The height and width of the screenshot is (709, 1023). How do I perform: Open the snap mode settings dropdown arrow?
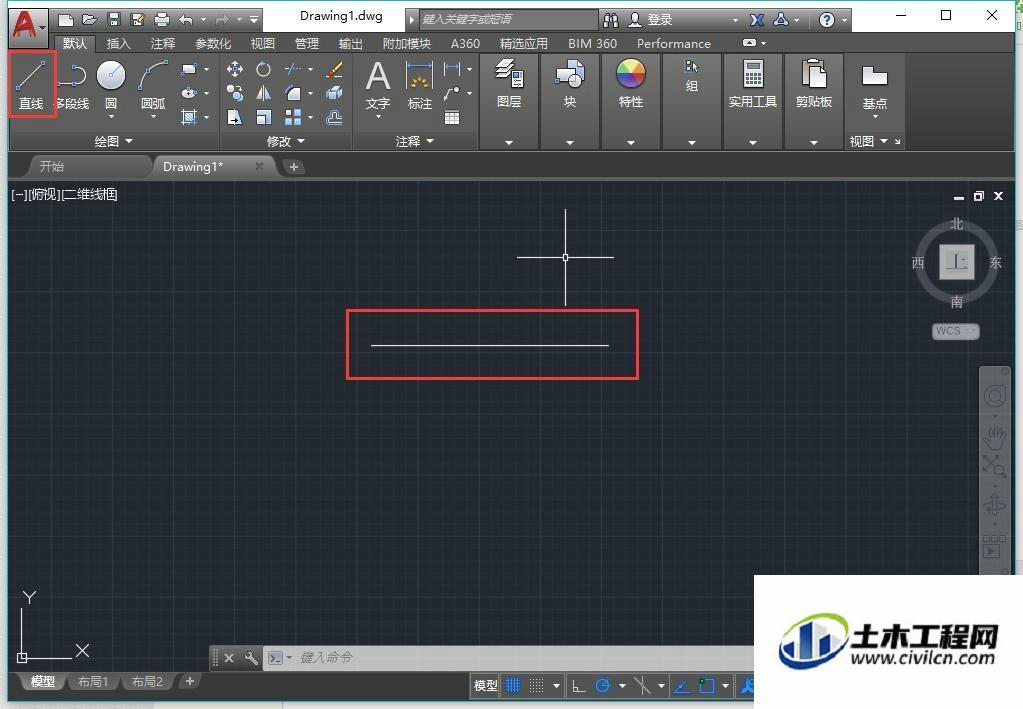pos(556,686)
